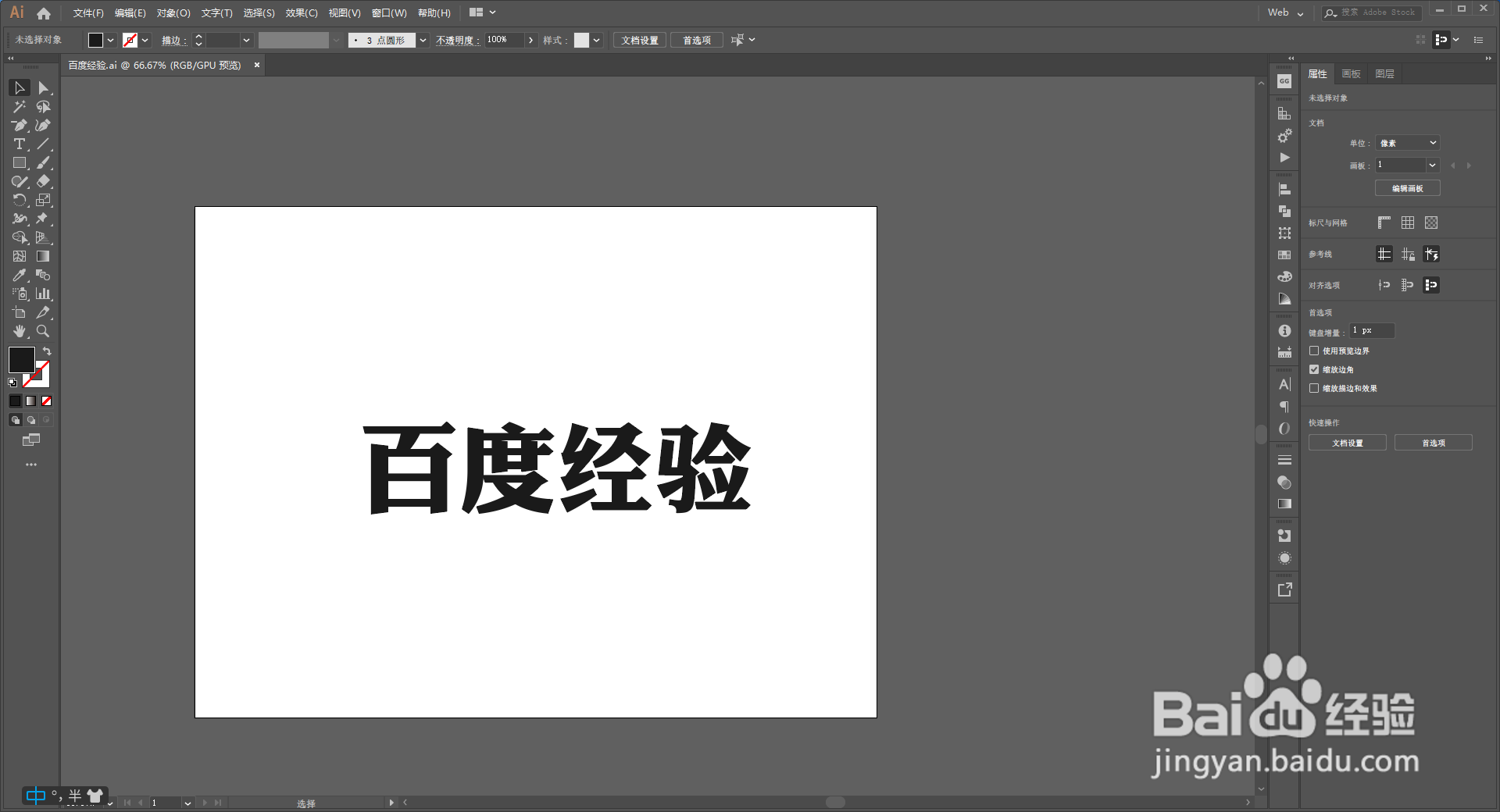The image size is (1500, 812).
Task: Pick the Hand tool
Action: point(20,331)
